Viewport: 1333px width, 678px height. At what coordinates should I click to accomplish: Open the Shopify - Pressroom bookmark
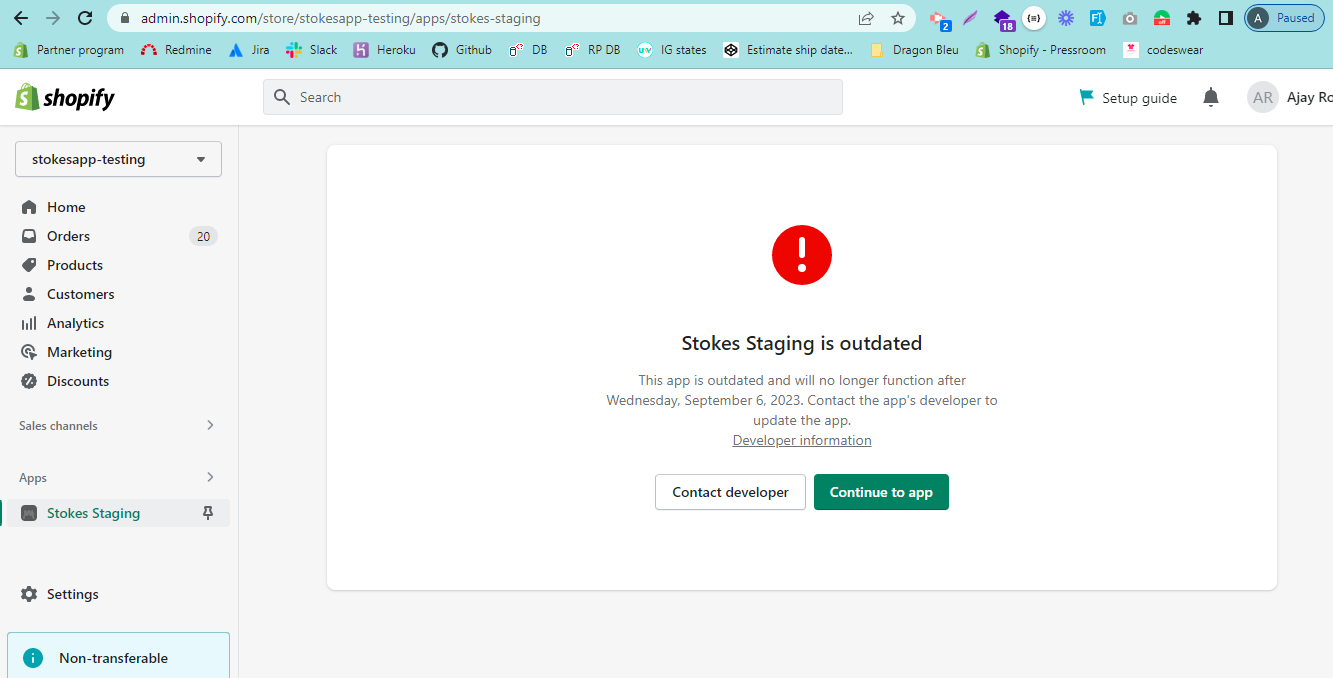[x=1041, y=50]
